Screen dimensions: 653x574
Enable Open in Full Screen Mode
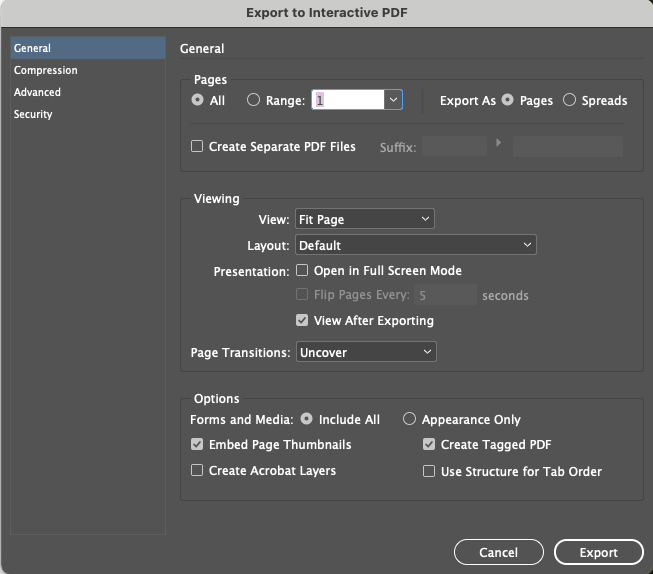(x=302, y=271)
